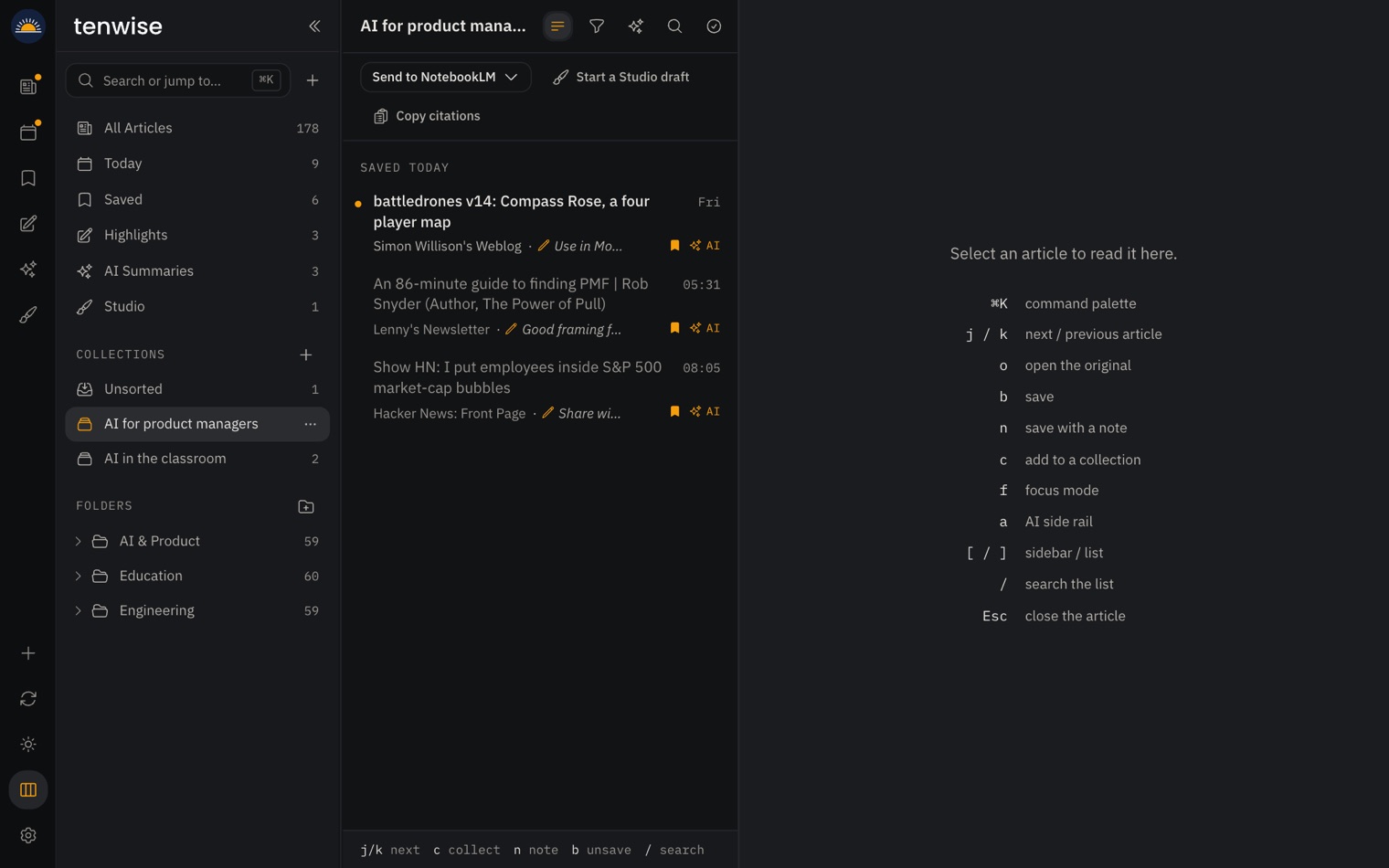Open the AI sparkles icon in left rail
The height and width of the screenshot is (868, 1389).
click(28, 270)
